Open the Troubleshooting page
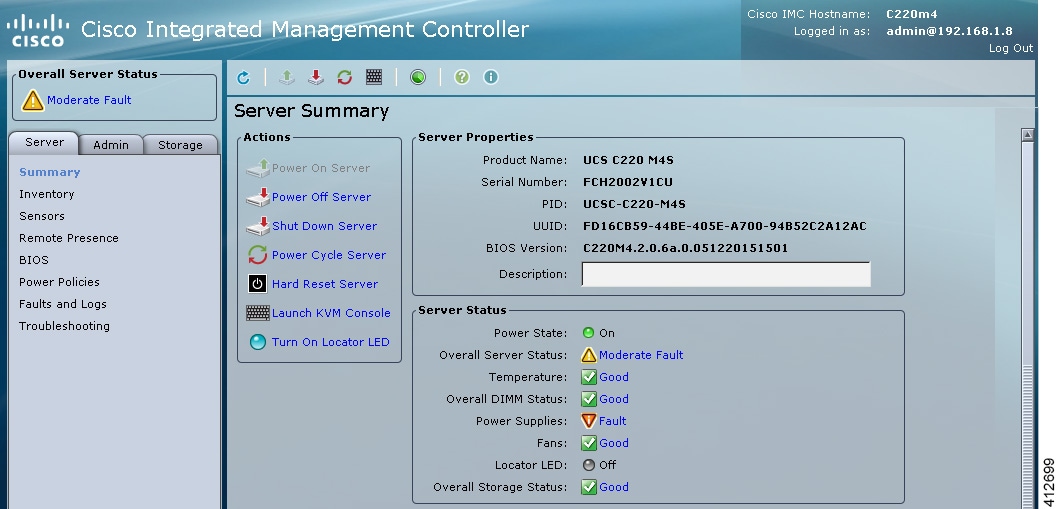 click(64, 326)
